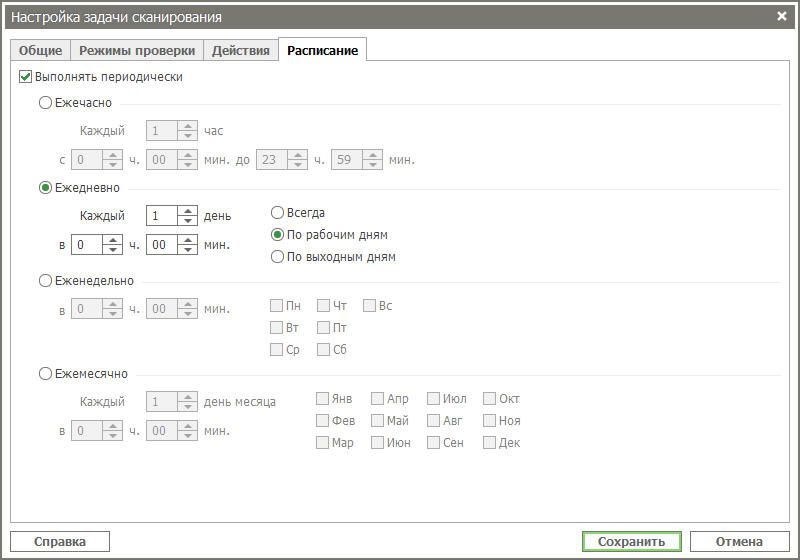Viewport: 800px width, 560px height.
Task: Increase the daily start hour spinner
Action: [x=113, y=240]
